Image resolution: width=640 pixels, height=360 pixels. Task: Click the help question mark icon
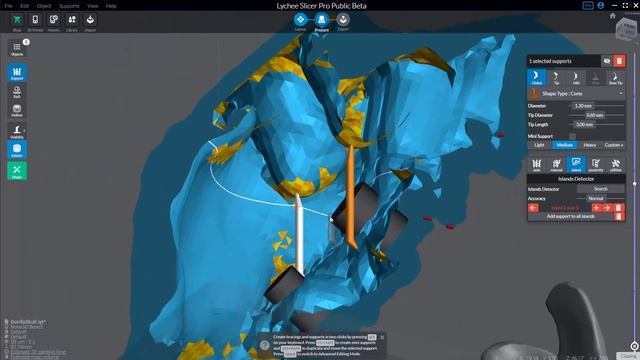pyautogui.click(x=265, y=345)
